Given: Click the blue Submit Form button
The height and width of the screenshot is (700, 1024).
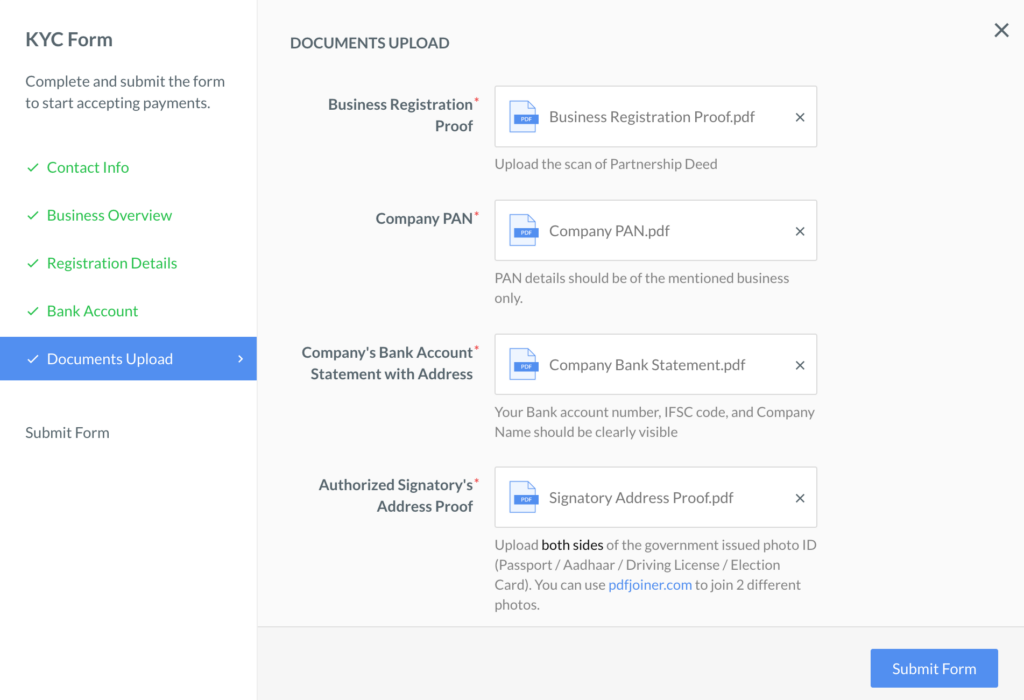Looking at the screenshot, I should 934,668.
